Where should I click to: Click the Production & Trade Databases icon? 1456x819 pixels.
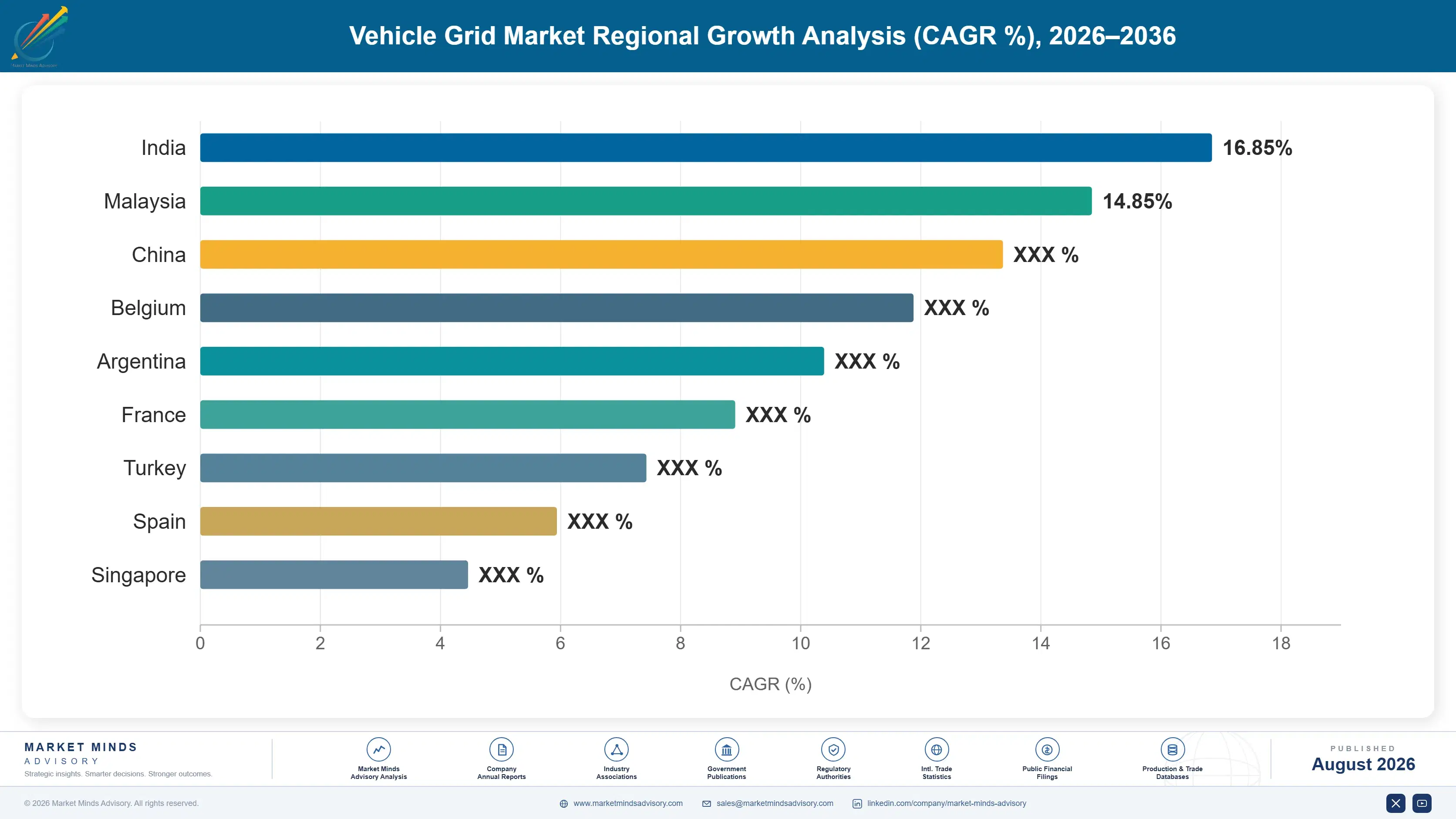click(1172, 749)
